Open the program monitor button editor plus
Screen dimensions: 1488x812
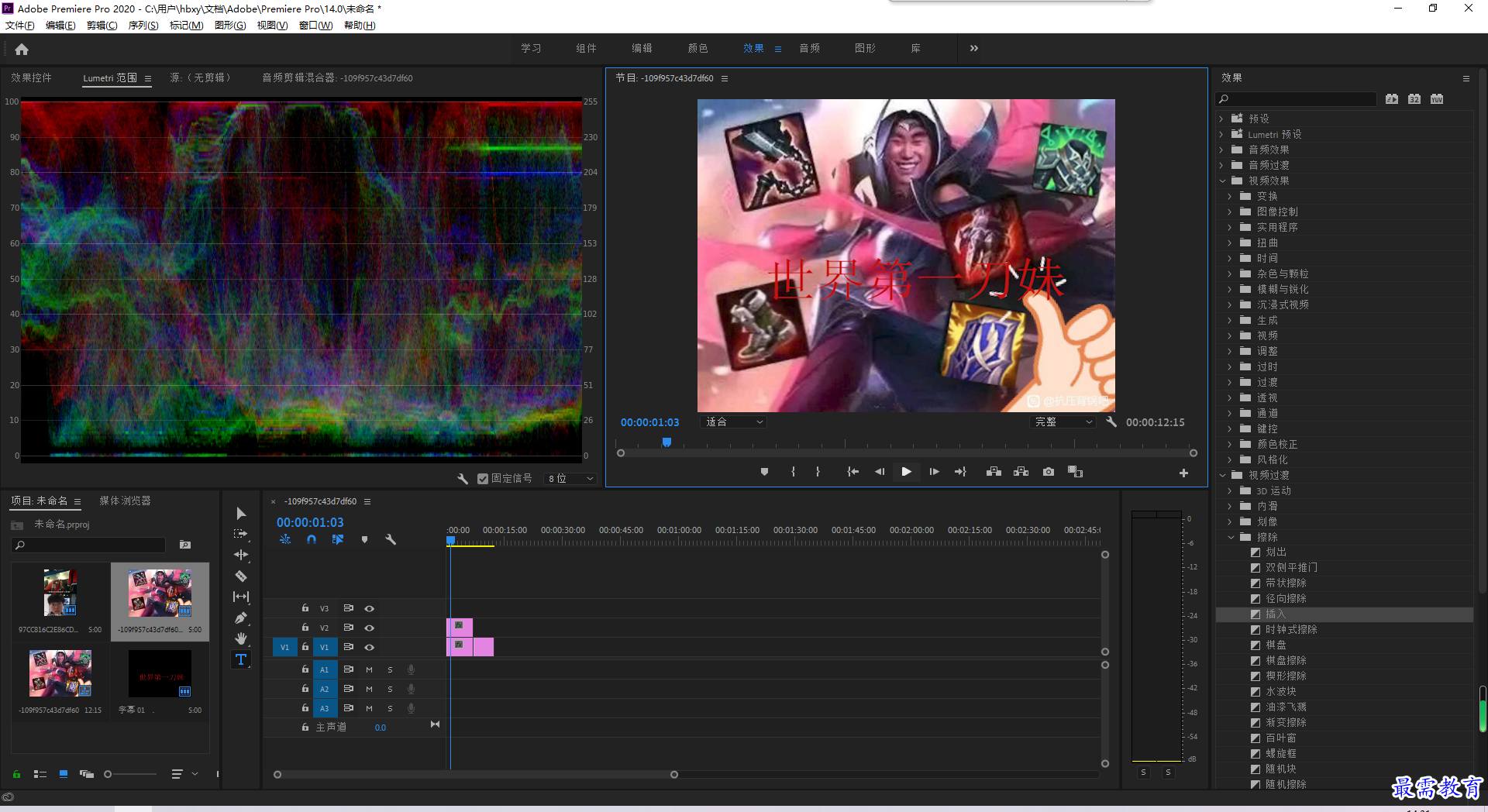click(x=1183, y=473)
